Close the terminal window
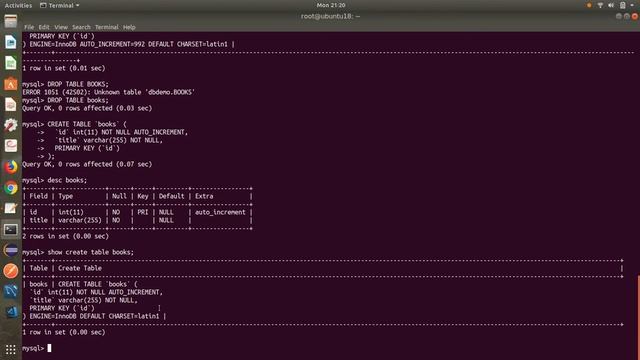This screenshot has height=360, width=640. tap(635, 16)
